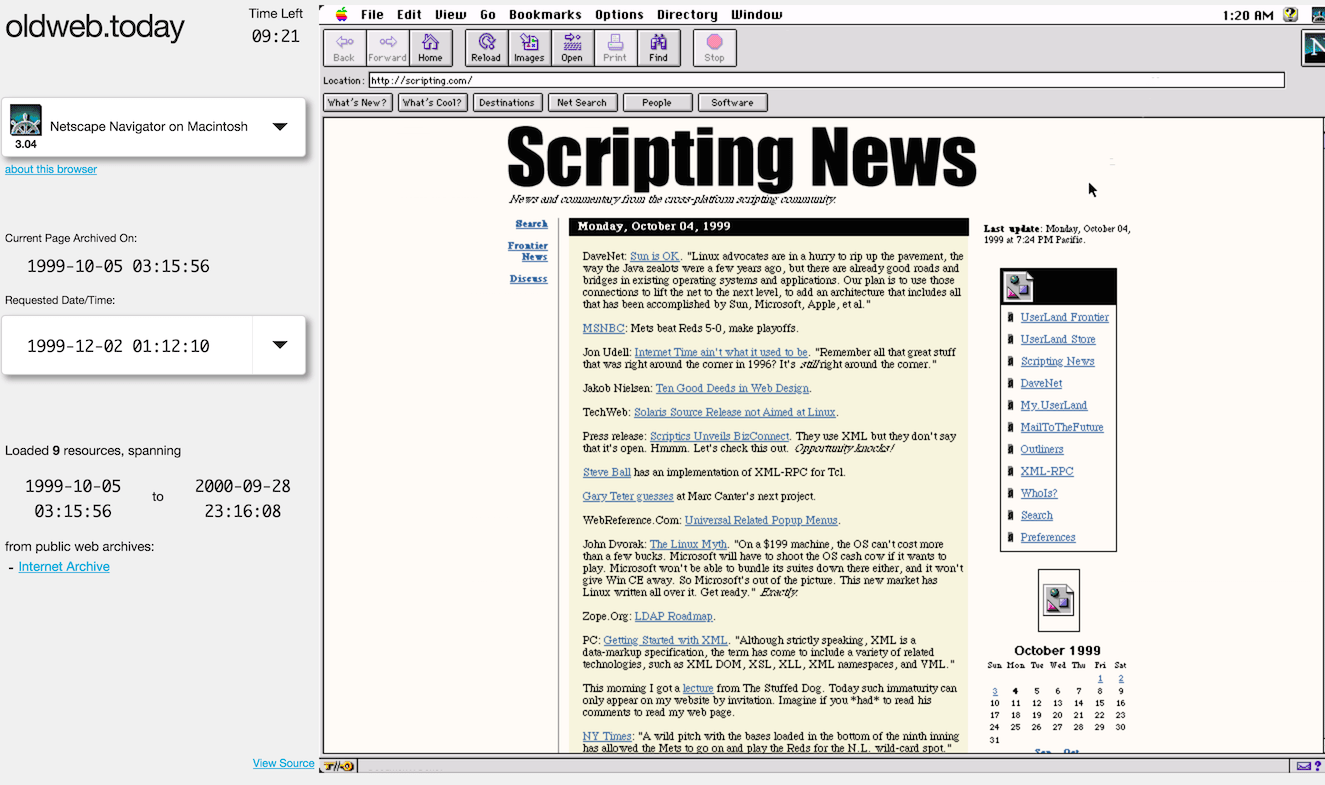This screenshot has height=785, width=1325.
Task: Click the broken image icon in black header box
Action: 1019,287
